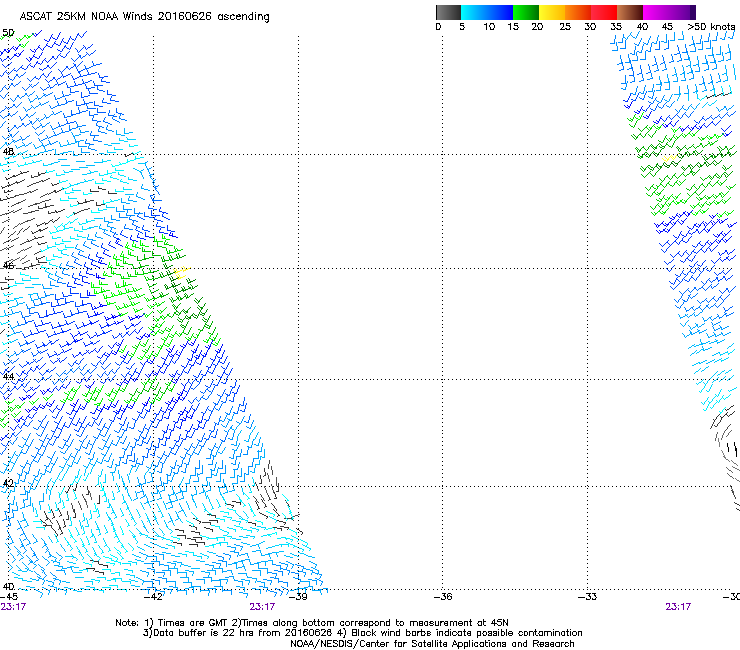The width and height of the screenshot is (740, 650).
Task: Click legend scale label '40'
Action: point(642,27)
